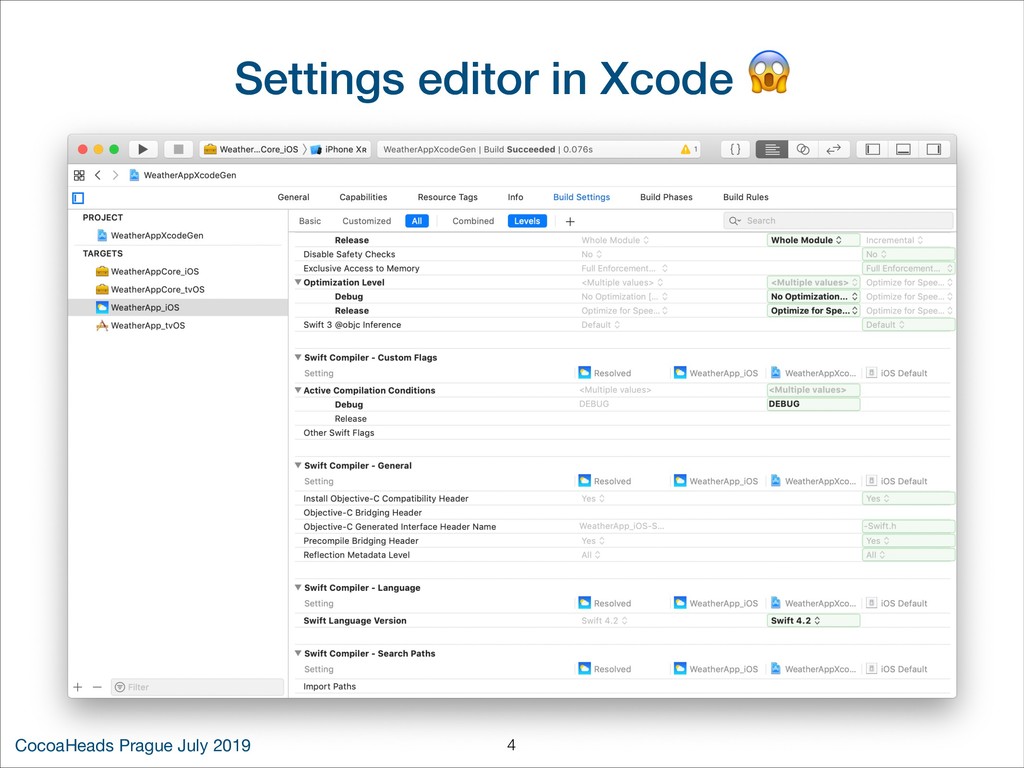Add a build setting with the plus button
Image resolution: width=1024 pixels, height=768 pixels.
(x=570, y=221)
